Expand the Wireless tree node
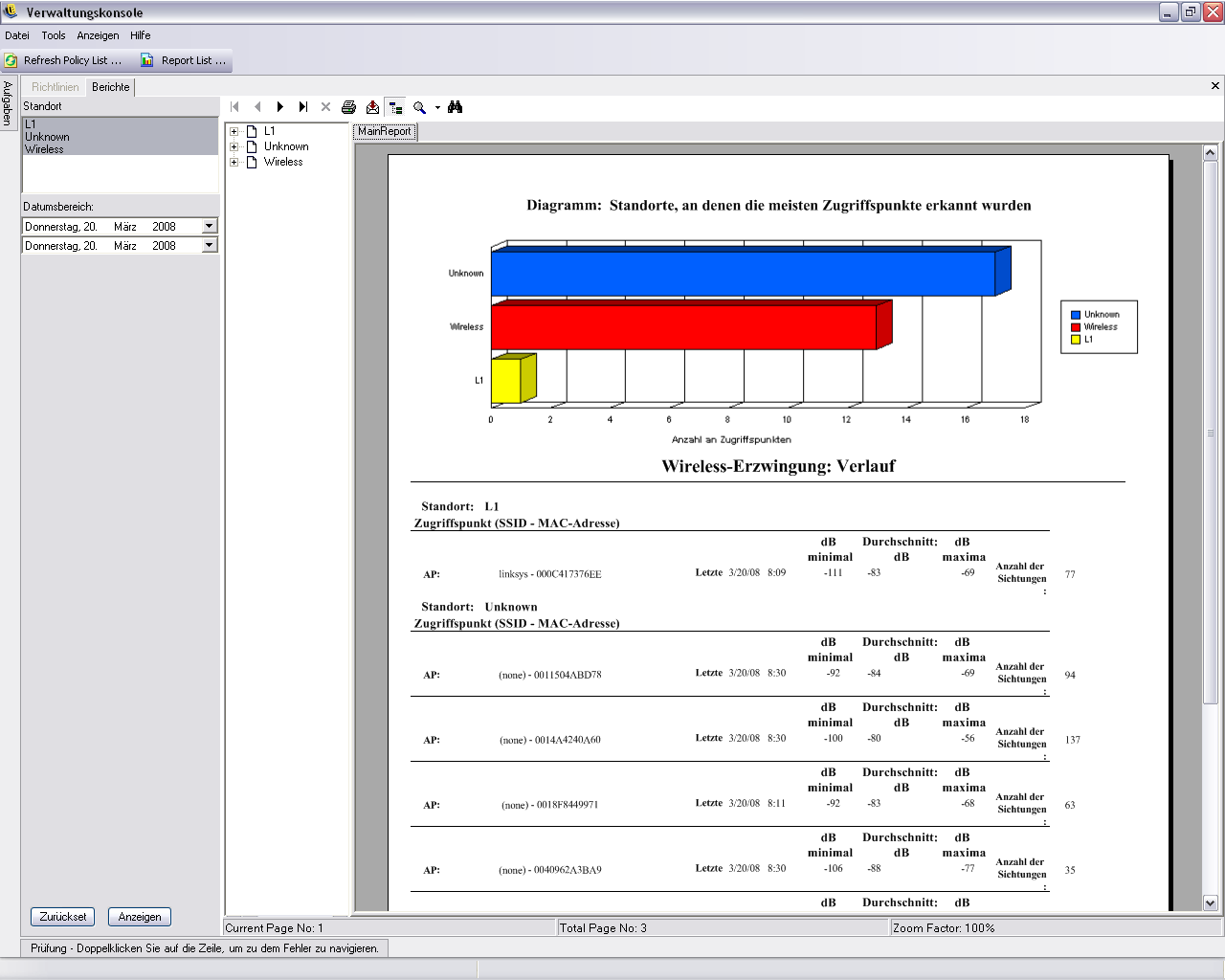The width and height of the screenshot is (1225, 980). pos(234,162)
